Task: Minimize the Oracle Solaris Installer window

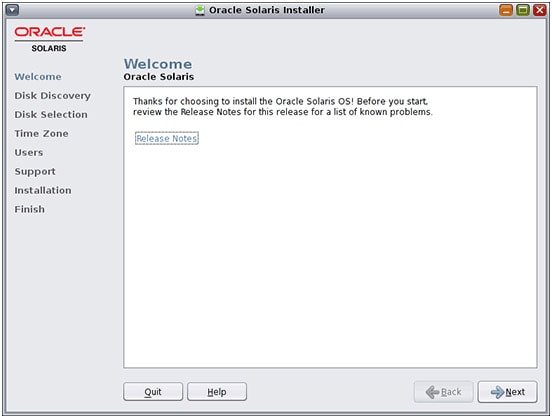Action: coord(506,10)
